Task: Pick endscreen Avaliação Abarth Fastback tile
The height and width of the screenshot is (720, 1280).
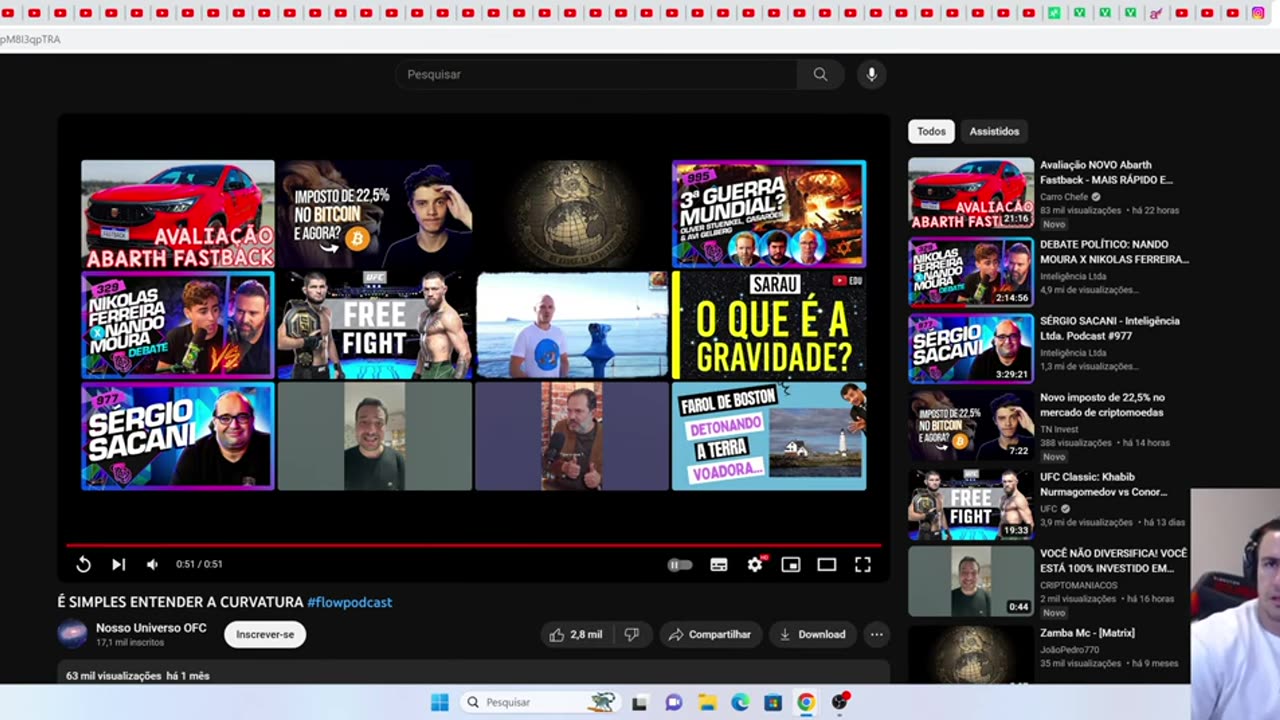Action: (178, 214)
